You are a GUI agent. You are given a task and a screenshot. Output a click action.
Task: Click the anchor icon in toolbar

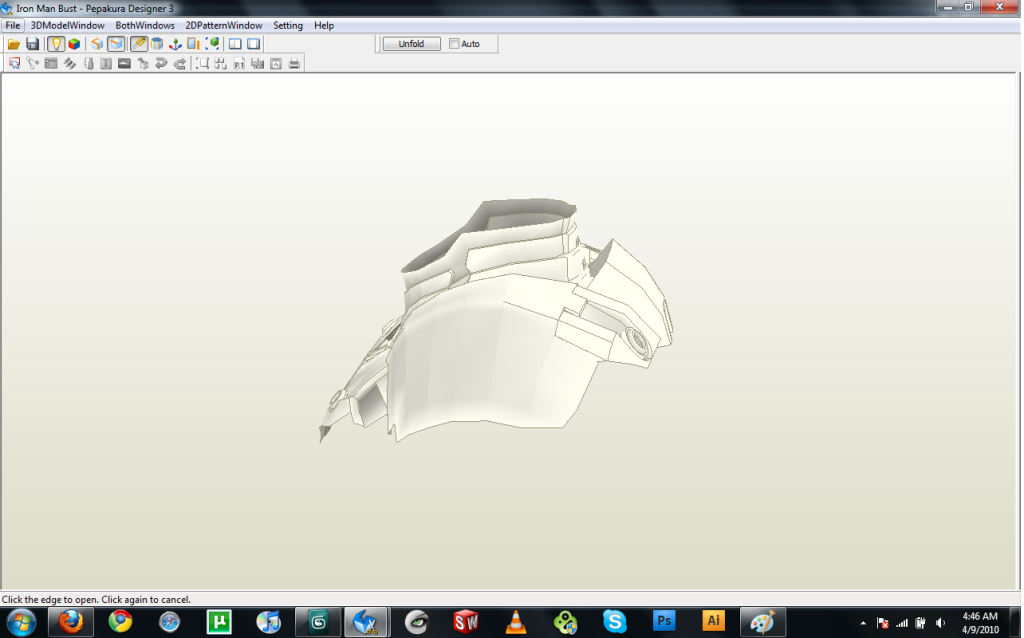175,44
